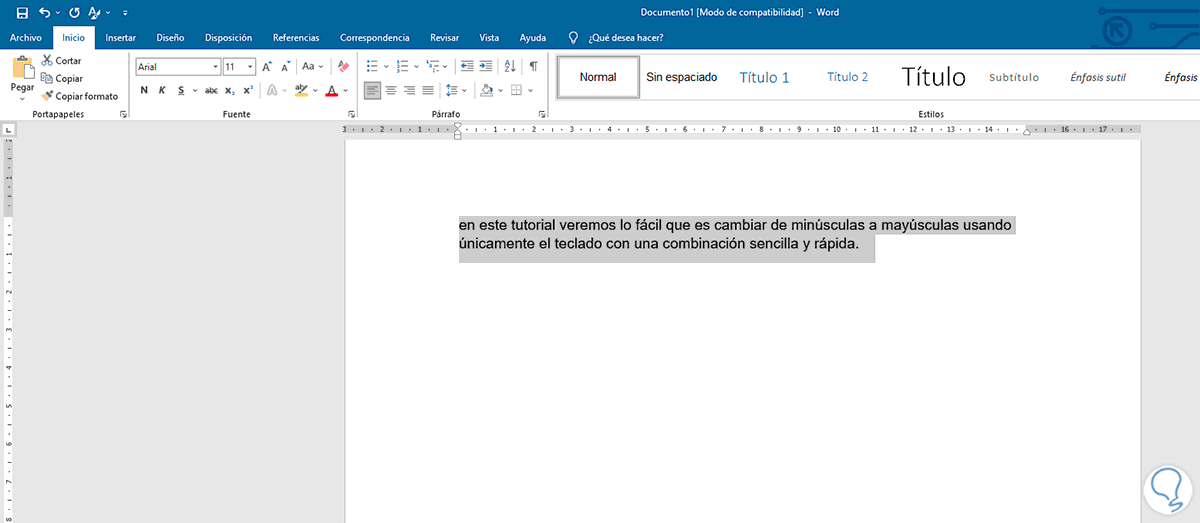
Task: Click the Pegar clipboard icon
Action: click(x=22, y=68)
